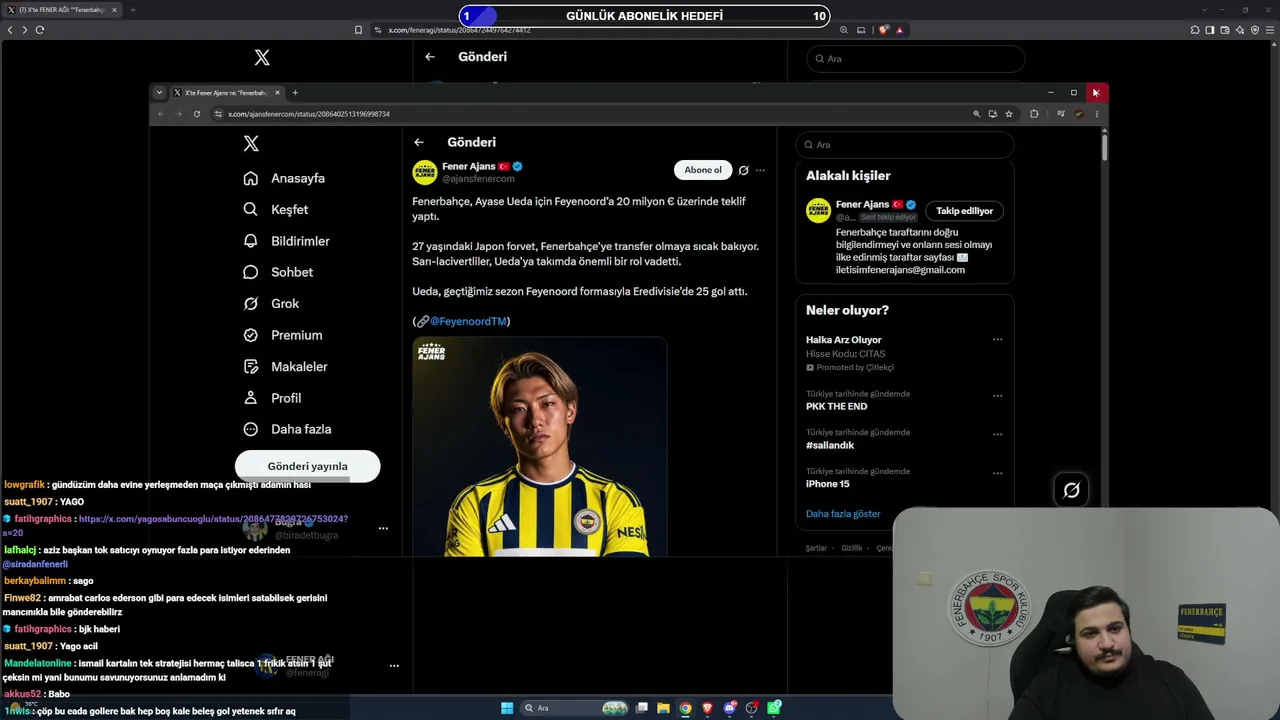
Task: Click X logo in background browser window
Action: 262,58
